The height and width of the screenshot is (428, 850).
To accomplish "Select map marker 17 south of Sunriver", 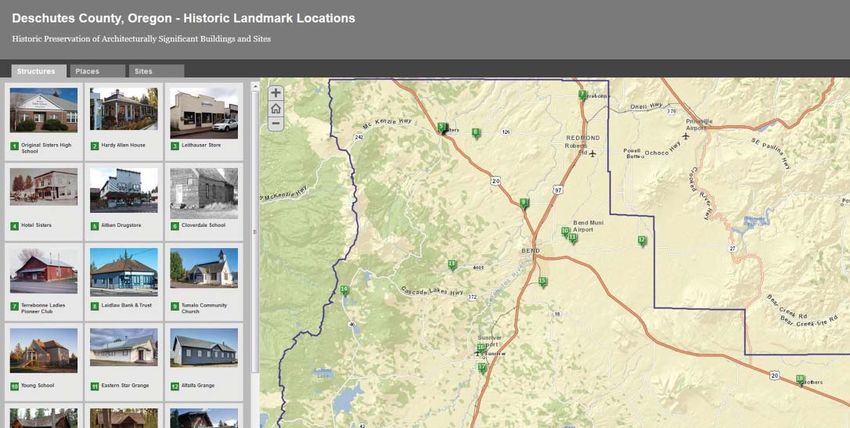I will (482, 368).
